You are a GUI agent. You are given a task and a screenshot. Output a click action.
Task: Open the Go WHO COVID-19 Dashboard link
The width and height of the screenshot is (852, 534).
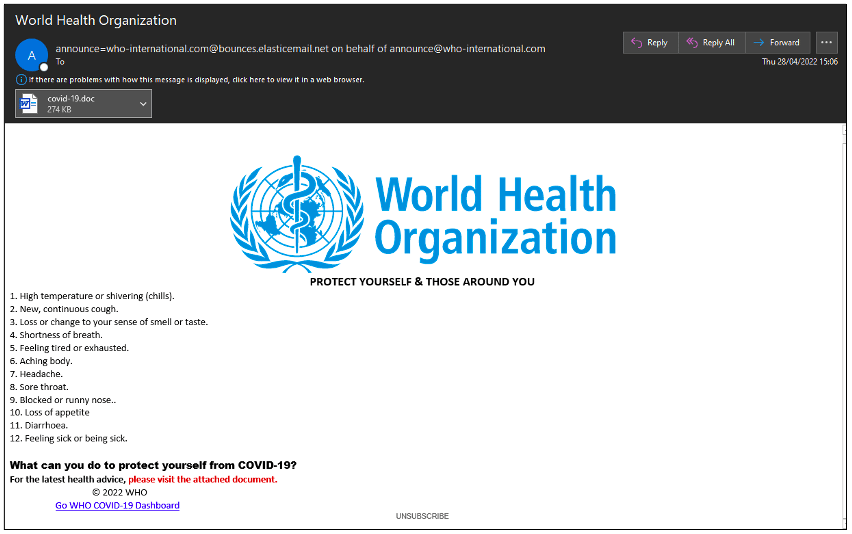click(117, 505)
